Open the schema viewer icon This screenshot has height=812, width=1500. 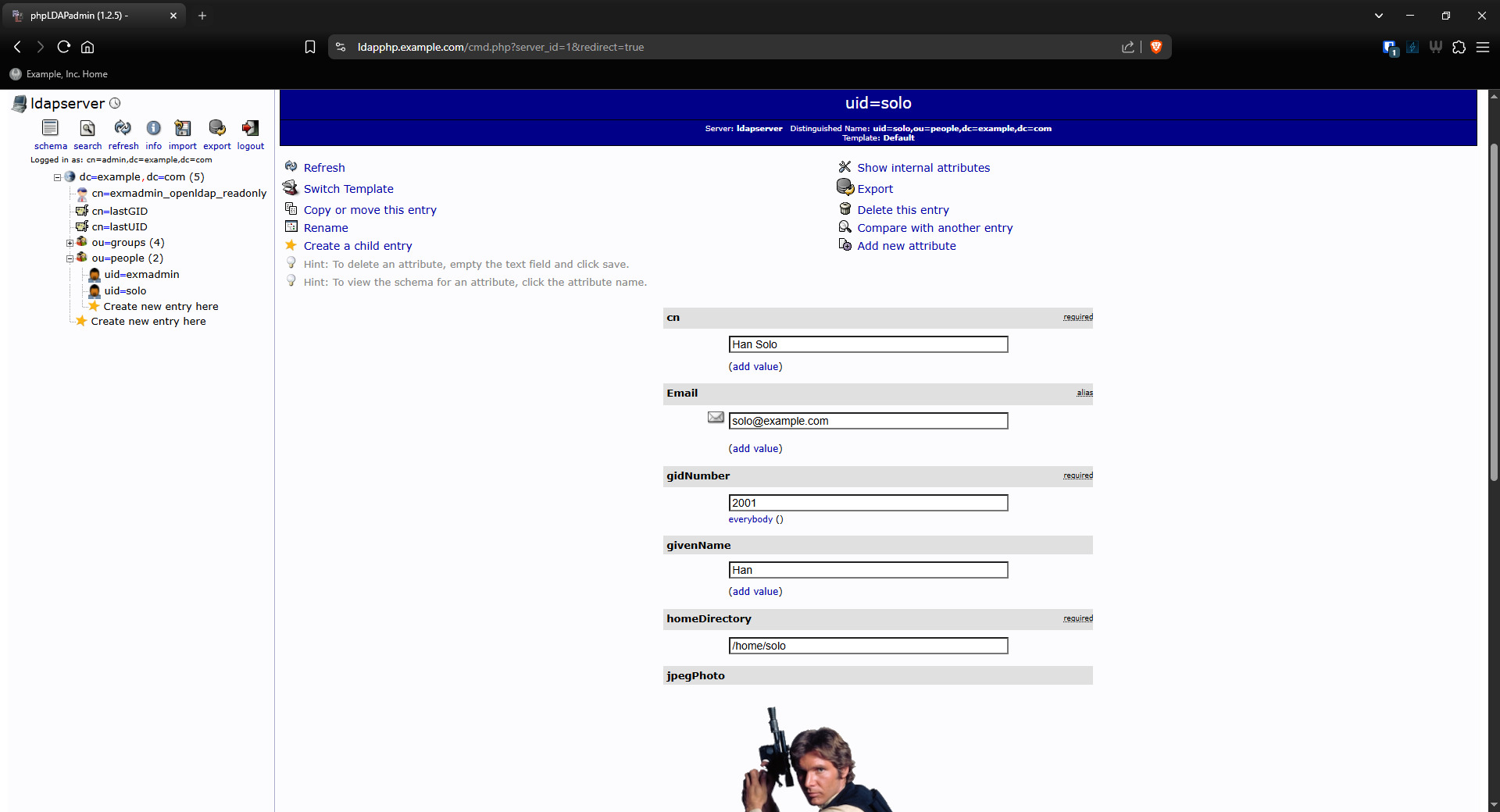(x=50, y=128)
